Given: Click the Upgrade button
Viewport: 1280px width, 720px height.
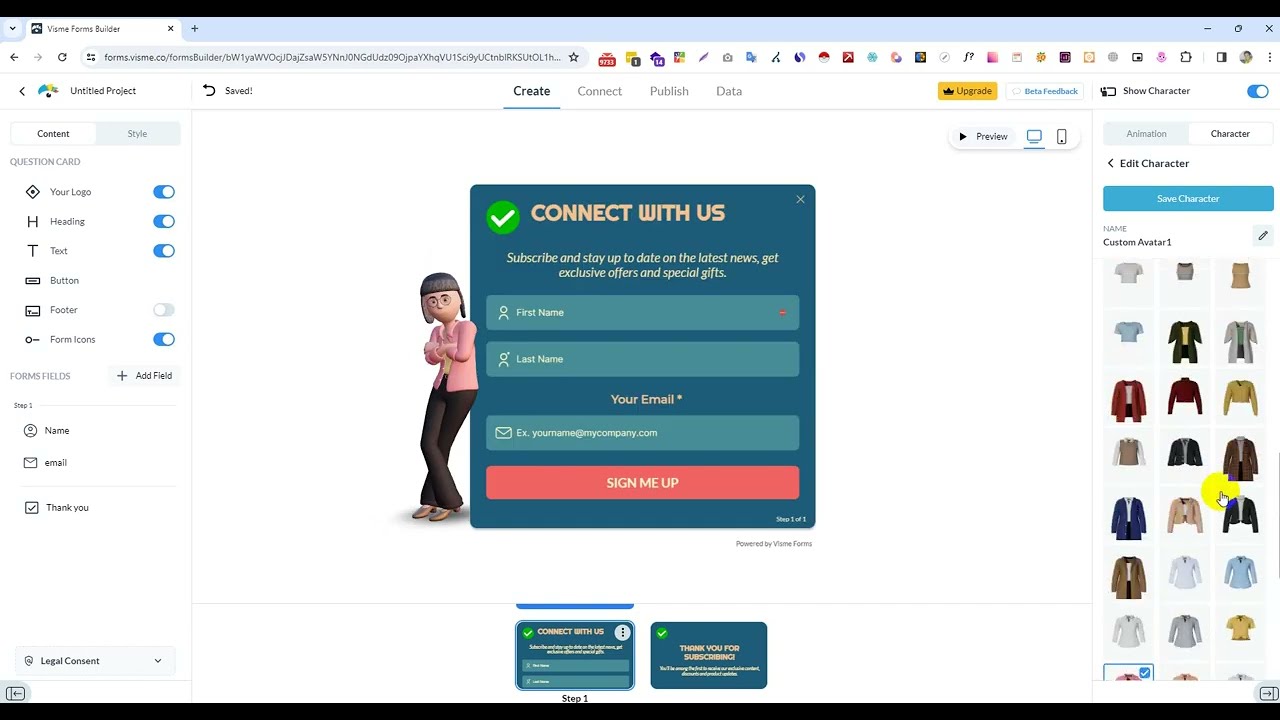Looking at the screenshot, I should pos(967,91).
